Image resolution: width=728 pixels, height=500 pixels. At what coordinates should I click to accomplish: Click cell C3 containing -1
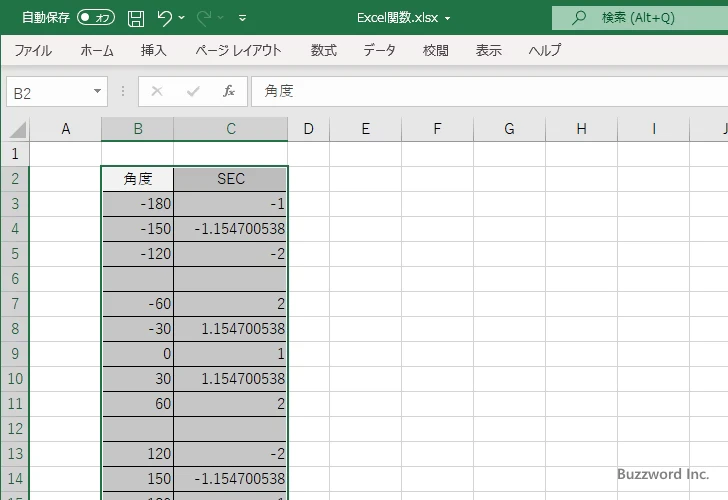[231, 204]
